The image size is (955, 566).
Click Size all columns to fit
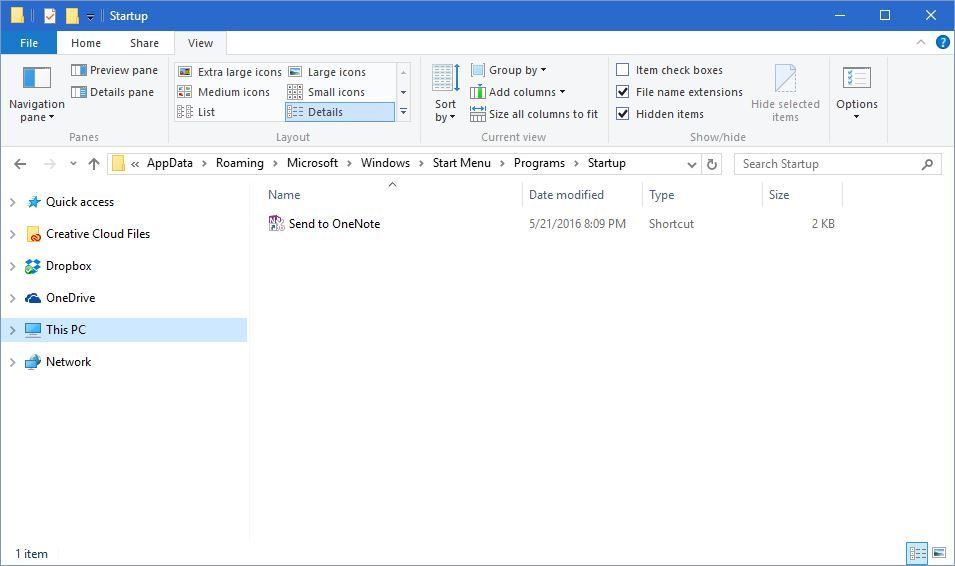(x=534, y=114)
